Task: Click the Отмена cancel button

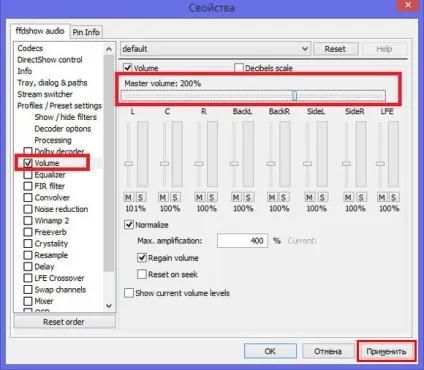Action: point(328,351)
